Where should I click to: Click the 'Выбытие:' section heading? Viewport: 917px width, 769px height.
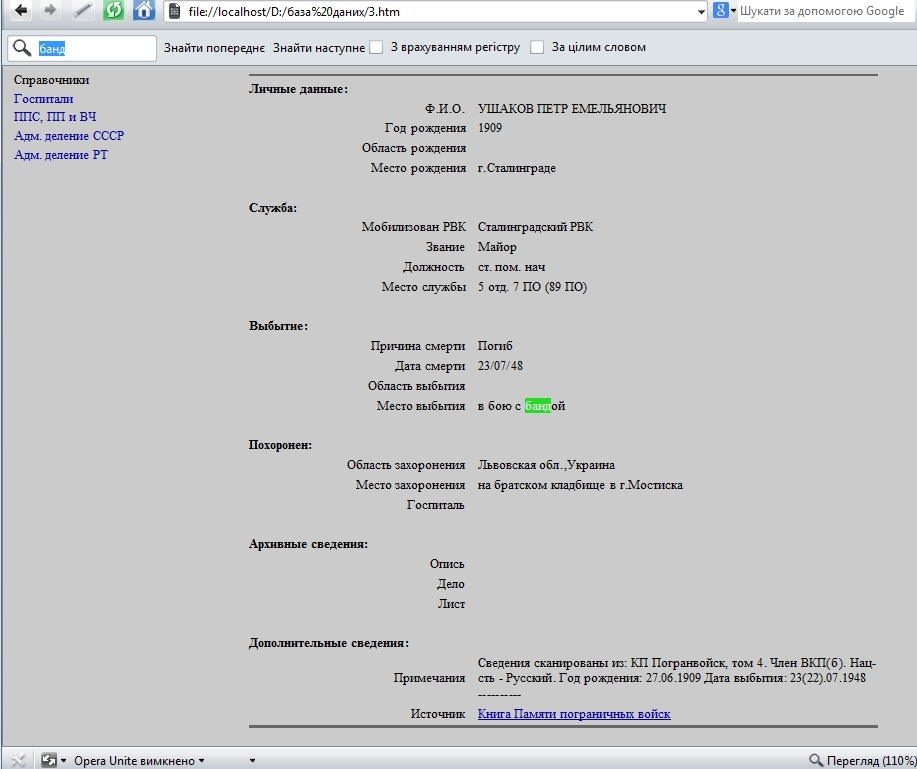tap(278, 326)
